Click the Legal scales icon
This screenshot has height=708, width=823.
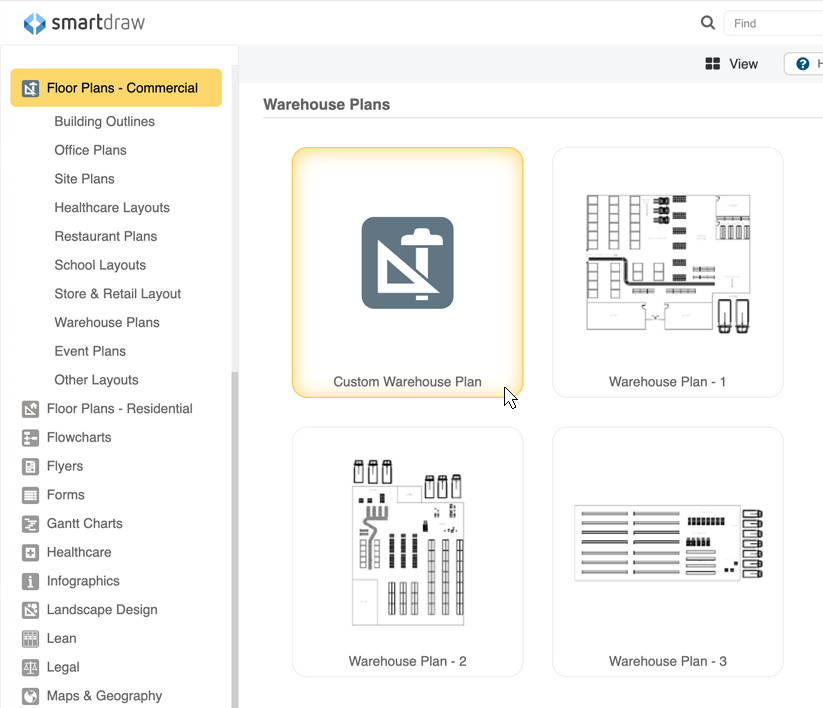30,667
